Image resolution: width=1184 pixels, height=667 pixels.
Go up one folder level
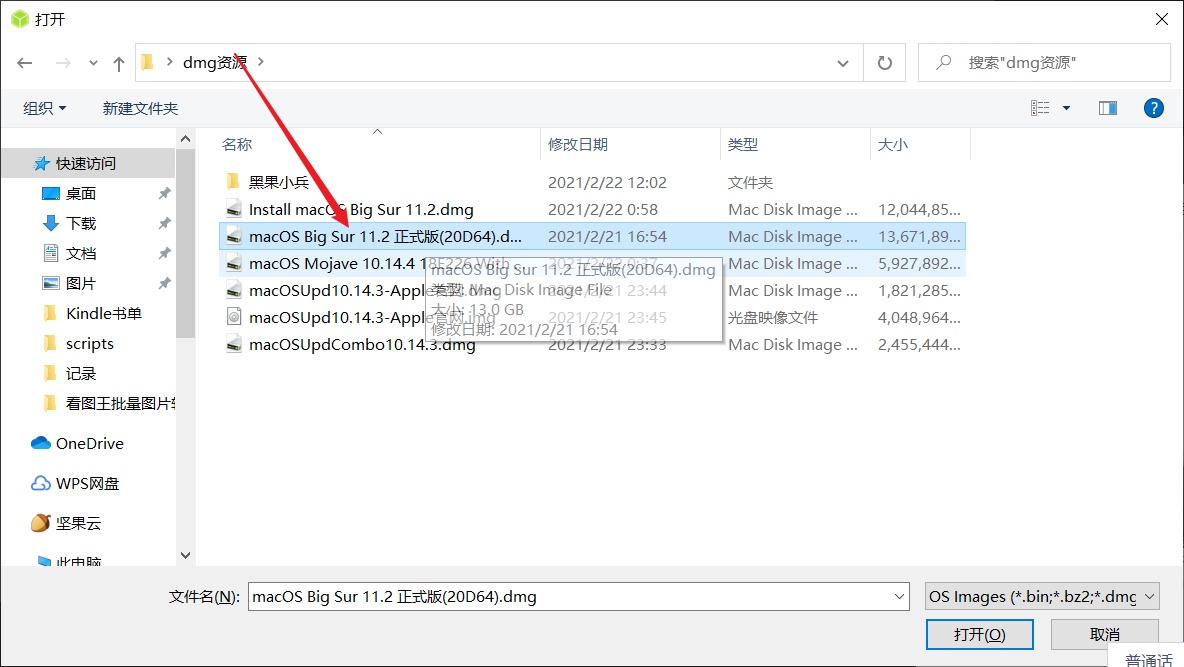[x=119, y=63]
